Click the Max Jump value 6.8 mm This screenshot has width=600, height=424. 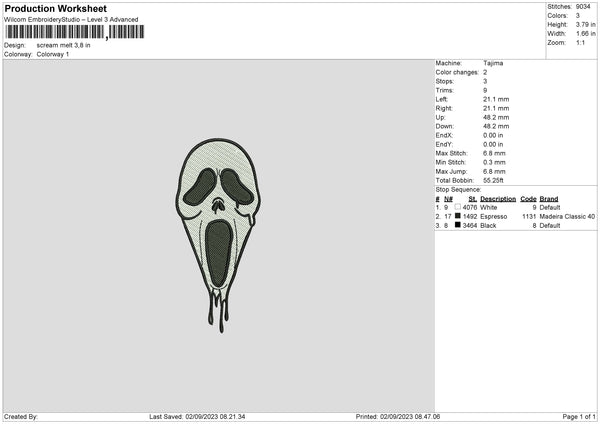[494, 171]
